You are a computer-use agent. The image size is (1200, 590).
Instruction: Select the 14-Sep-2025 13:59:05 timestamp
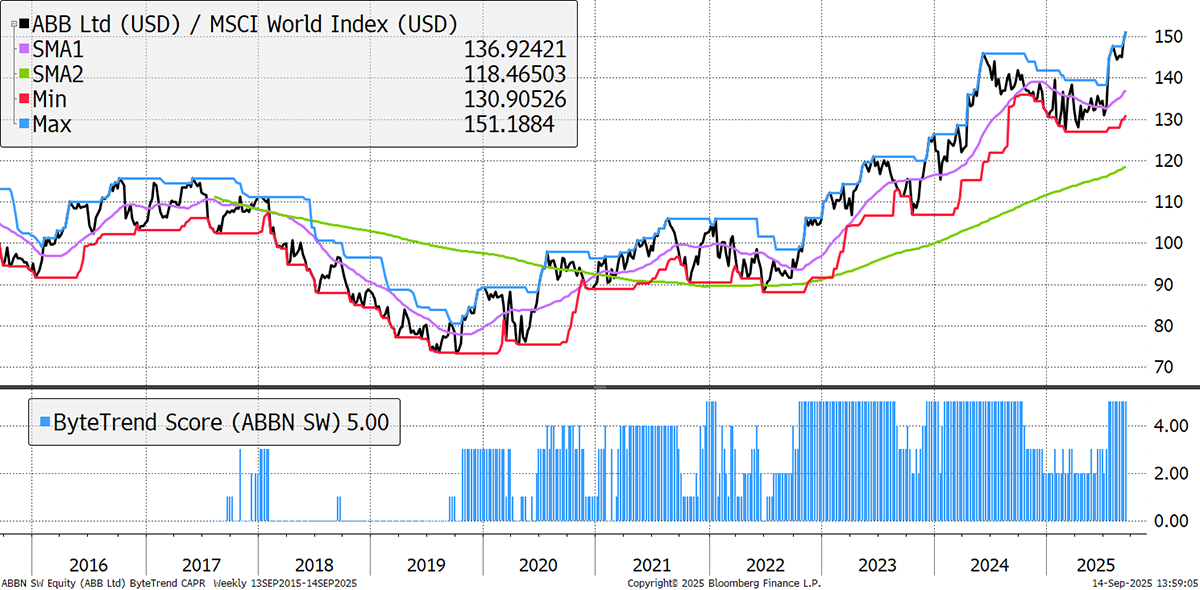click(x=1146, y=583)
